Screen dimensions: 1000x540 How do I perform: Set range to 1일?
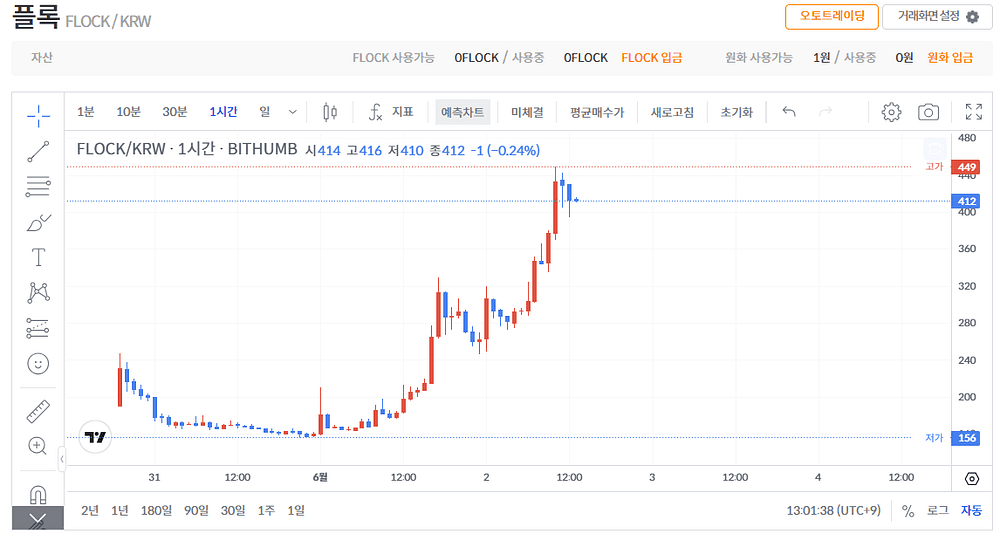(296, 511)
